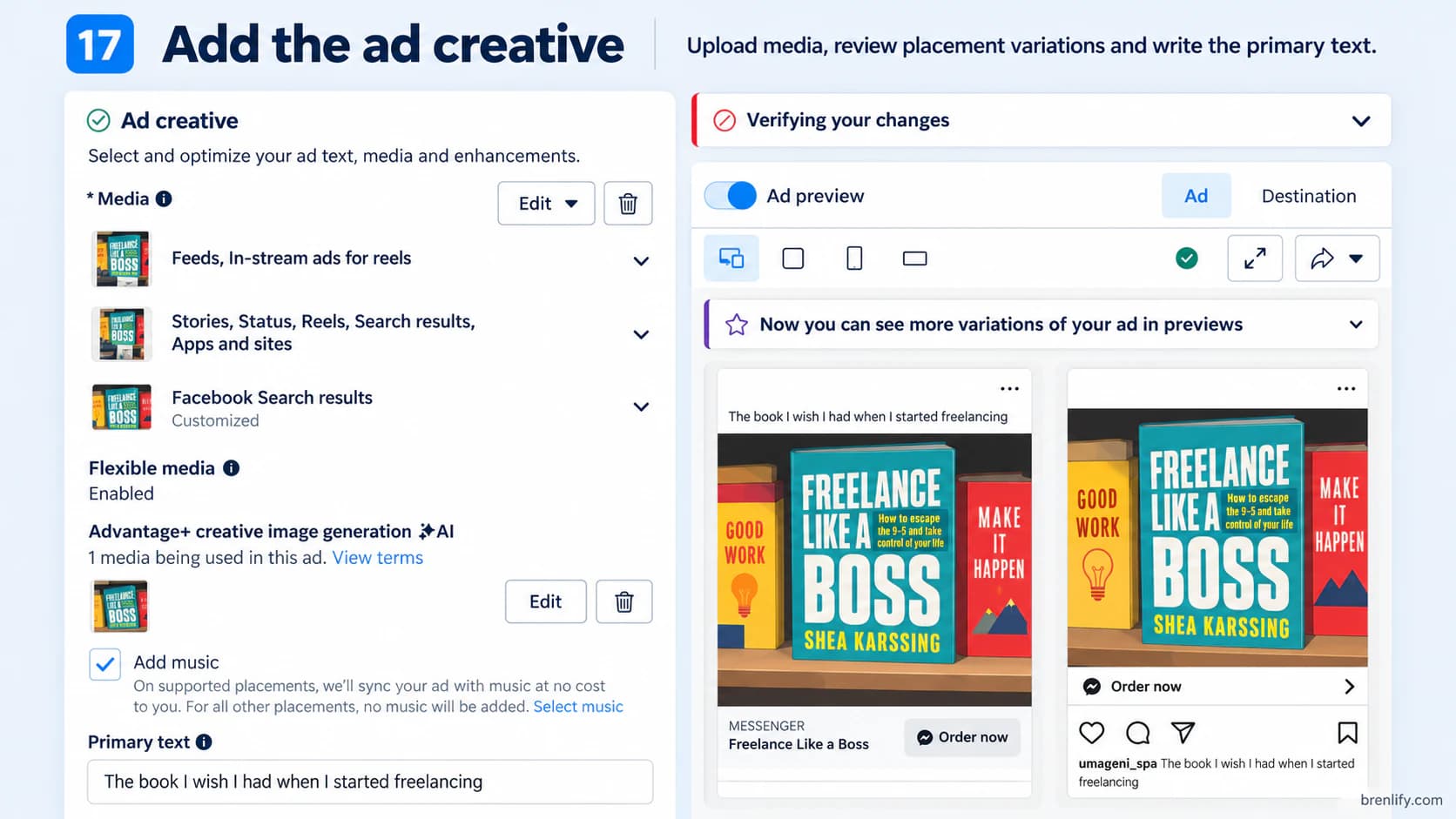Open the Media info tooltip icon
1456x819 pixels.
pyautogui.click(x=164, y=198)
